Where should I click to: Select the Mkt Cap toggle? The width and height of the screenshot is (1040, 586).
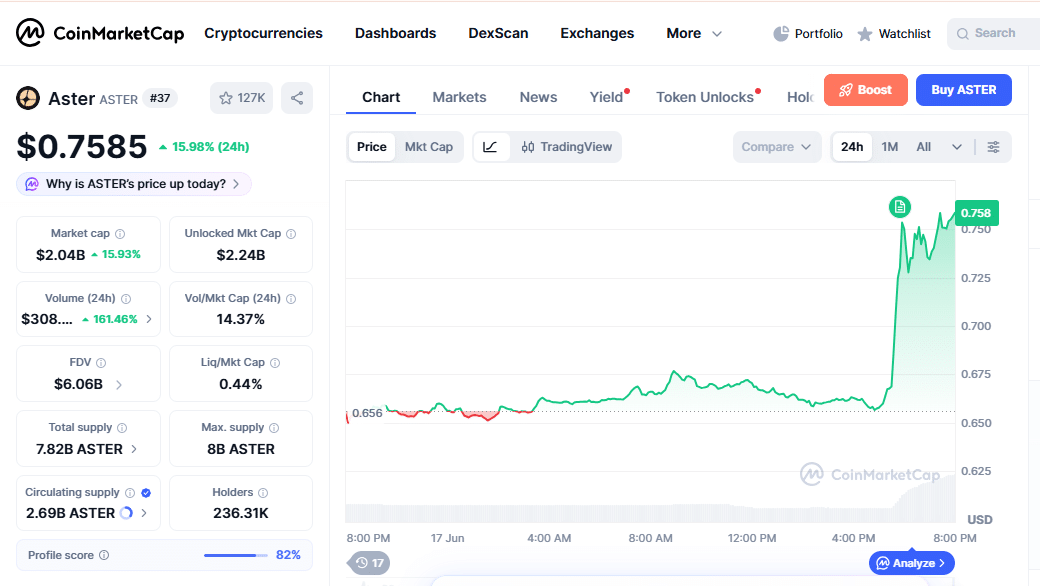tap(428, 147)
